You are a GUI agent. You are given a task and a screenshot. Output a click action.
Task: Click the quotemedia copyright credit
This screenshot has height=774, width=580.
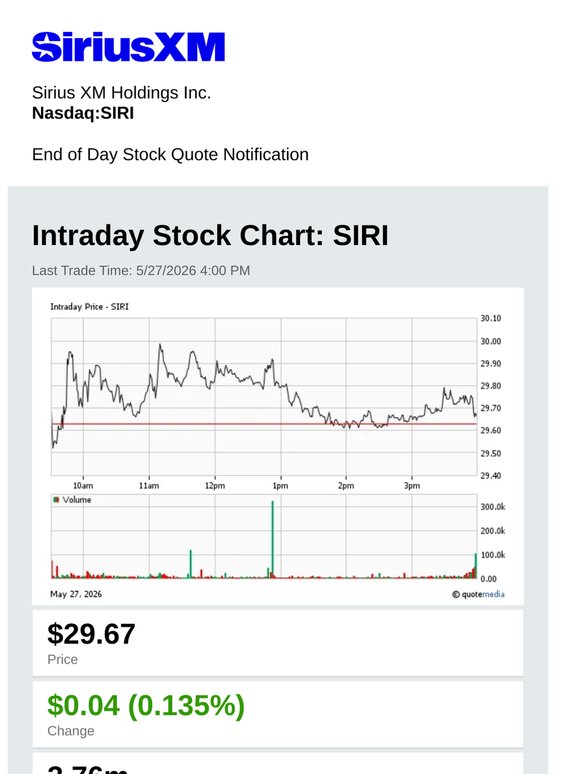coord(478,594)
